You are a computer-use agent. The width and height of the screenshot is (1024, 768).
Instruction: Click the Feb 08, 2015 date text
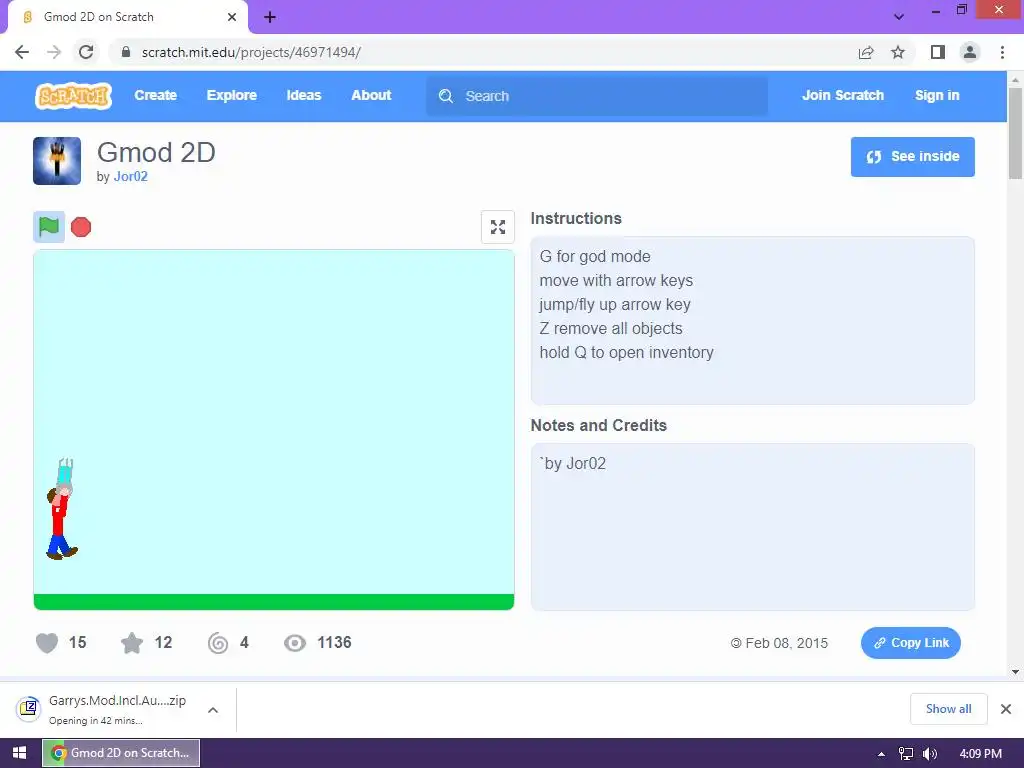[x=786, y=643]
